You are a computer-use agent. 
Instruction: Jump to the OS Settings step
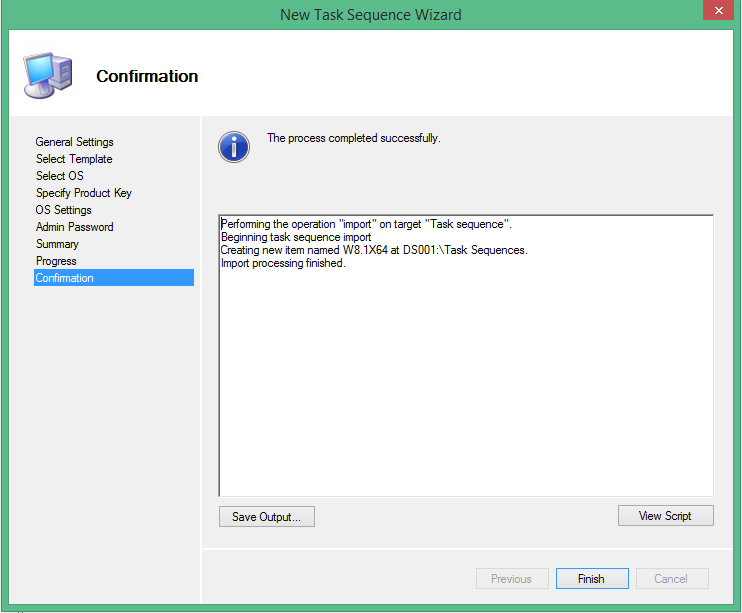click(x=64, y=210)
